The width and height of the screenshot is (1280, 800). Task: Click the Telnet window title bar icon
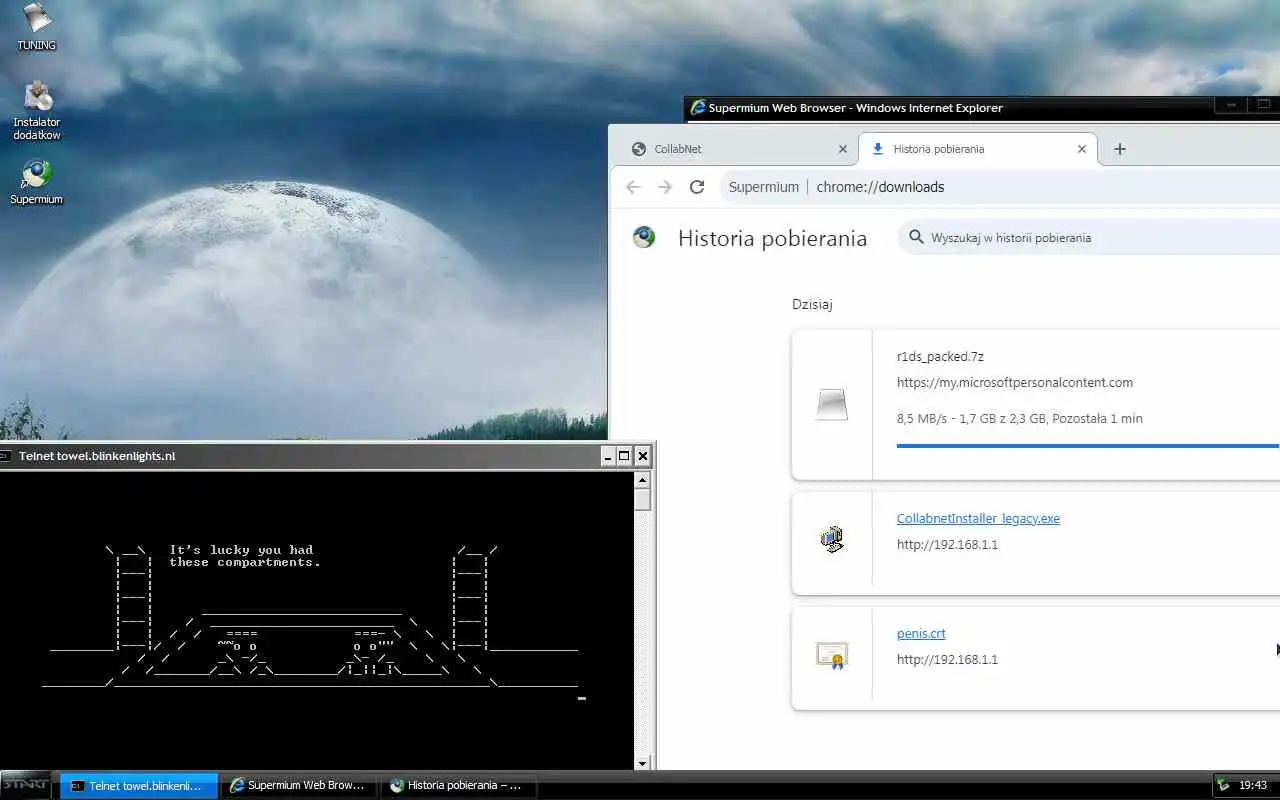tap(6, 456)
